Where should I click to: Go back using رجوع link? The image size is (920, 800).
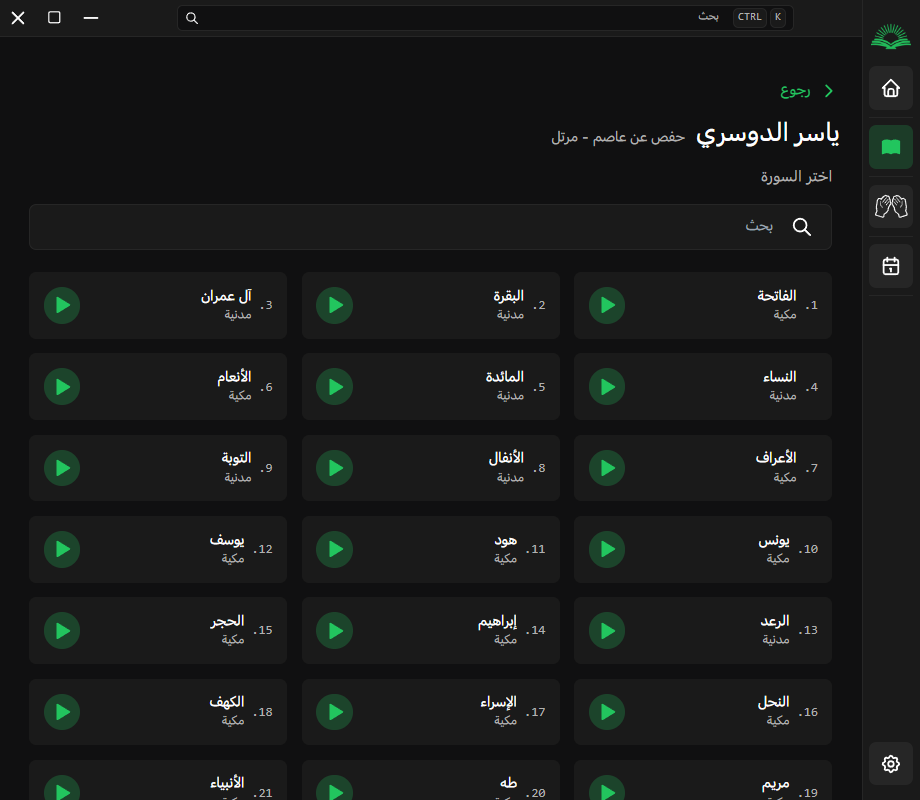795,91
